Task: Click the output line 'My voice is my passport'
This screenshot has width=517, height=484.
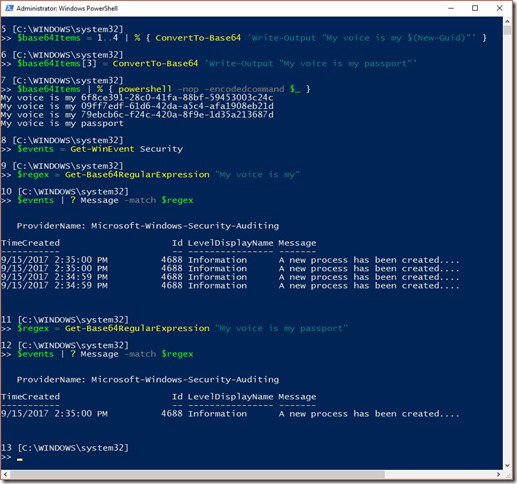Action: [x=62, y=124]
